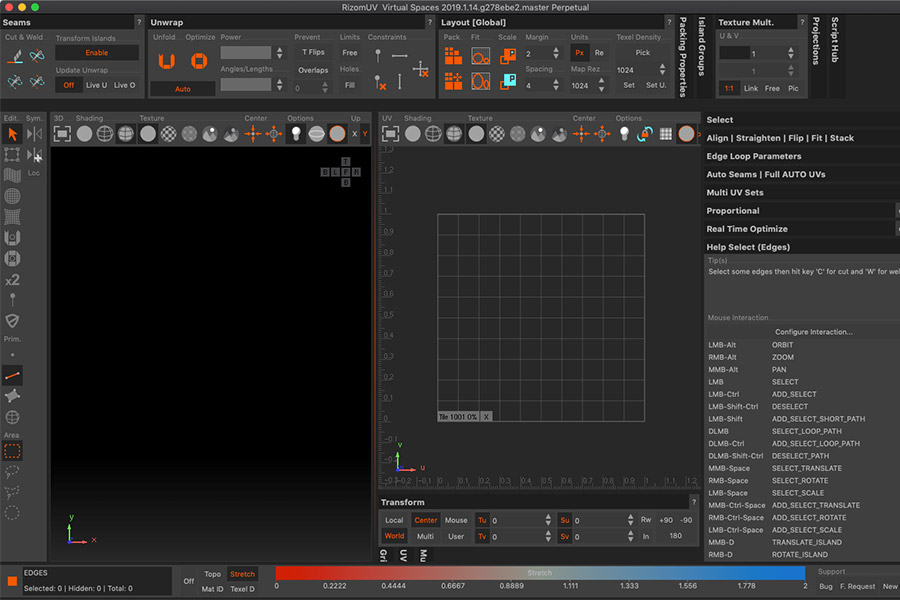900x600 pixels.
Task: Select Re units in Layout
Action: (x=599, y=53)
